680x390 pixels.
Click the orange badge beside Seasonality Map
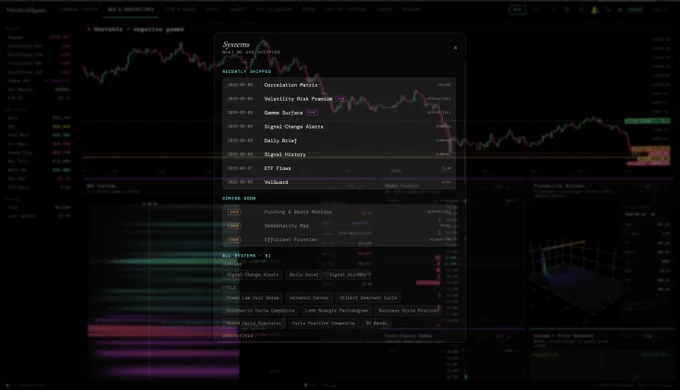(234, 226)
